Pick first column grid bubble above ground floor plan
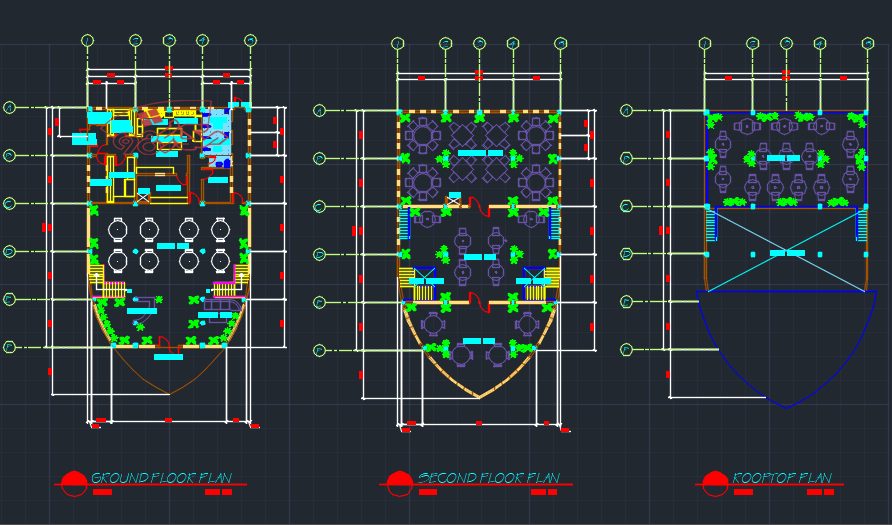892x525 pixels. coord(87,41)
